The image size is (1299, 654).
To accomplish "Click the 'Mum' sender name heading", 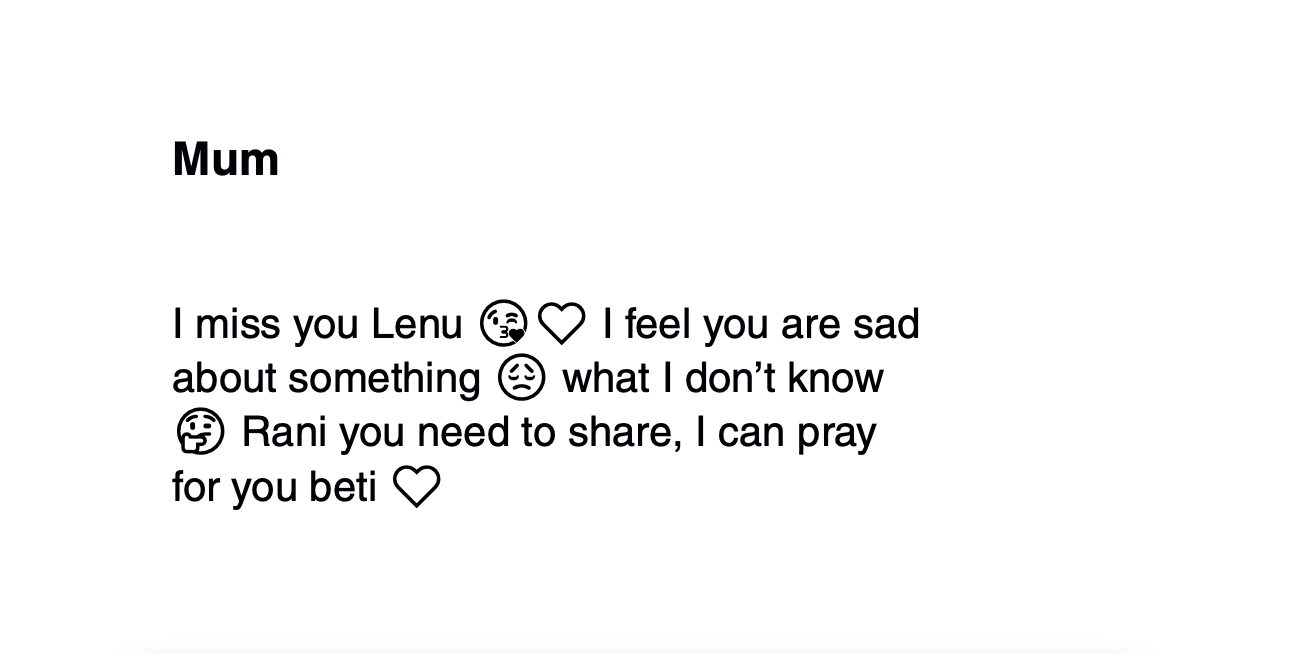I will click(225, 160).
